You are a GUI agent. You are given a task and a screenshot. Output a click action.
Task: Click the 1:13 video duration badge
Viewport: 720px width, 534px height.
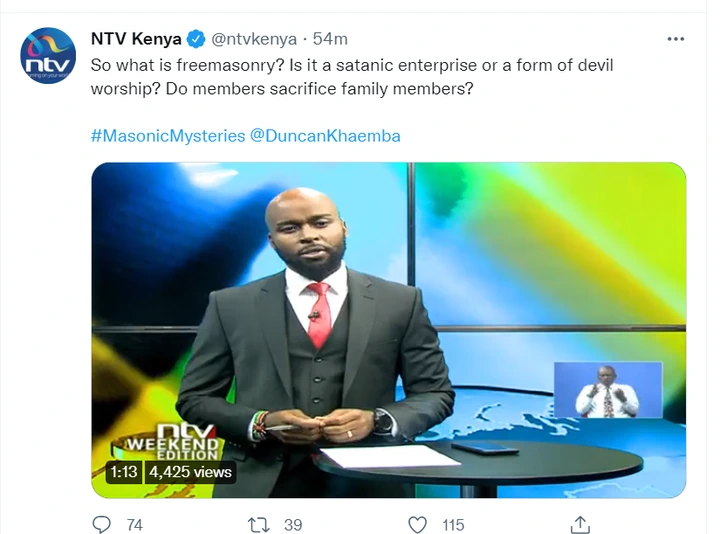124,472
